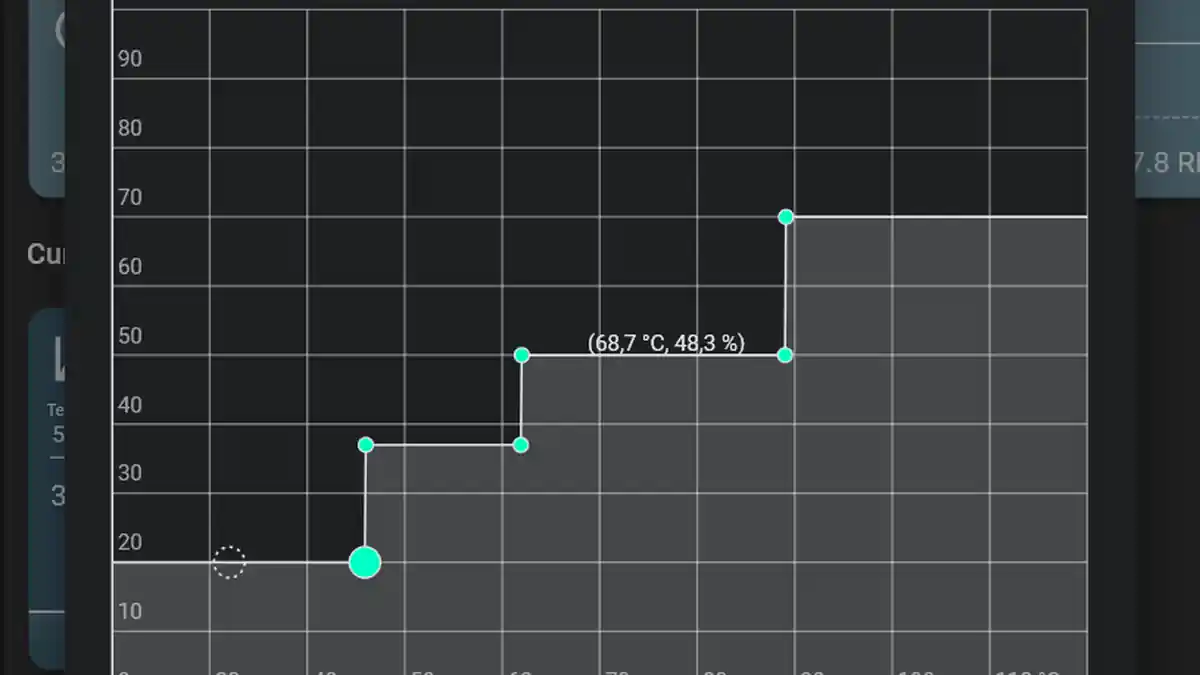Click the dashed circle ghost point
The width and height of the screenshot is (1200, 675).
point(229,562)
